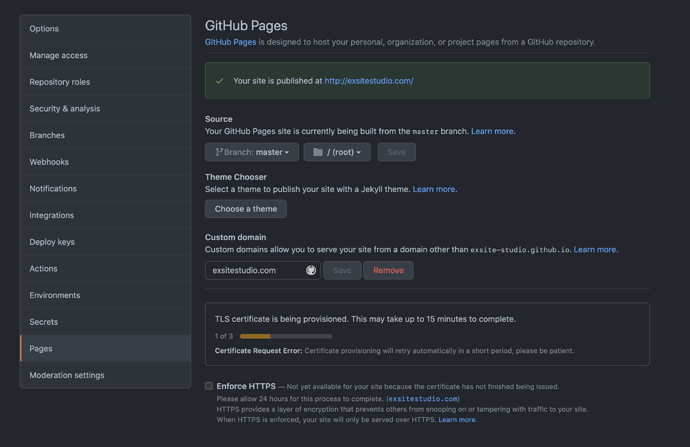Open the Actions settings section
Screen dimensions: 690x447
click(x=105, y=268)
